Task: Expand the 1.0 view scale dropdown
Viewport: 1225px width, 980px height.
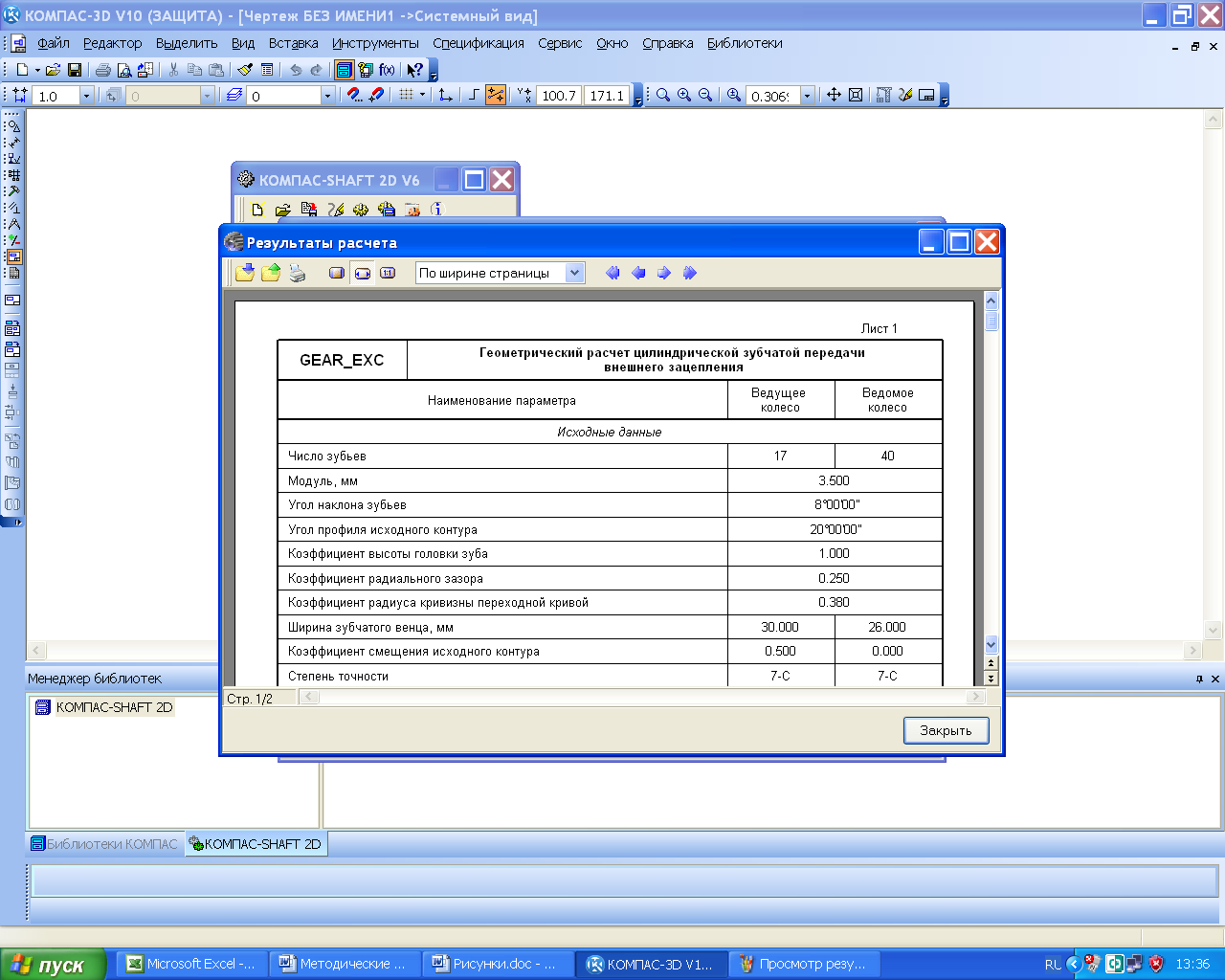Action: 86,96
